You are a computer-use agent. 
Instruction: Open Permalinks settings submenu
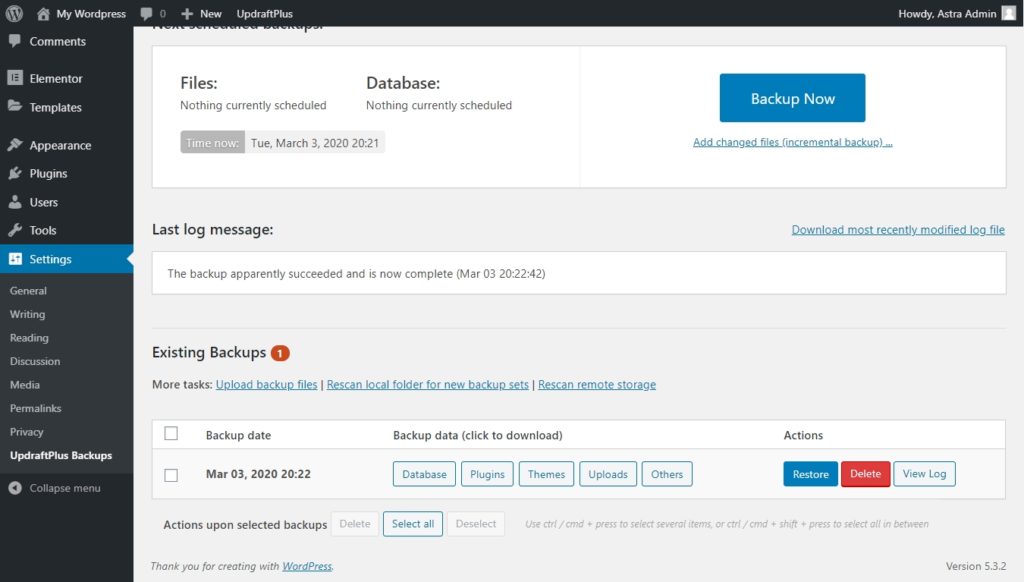click(35, 408)
